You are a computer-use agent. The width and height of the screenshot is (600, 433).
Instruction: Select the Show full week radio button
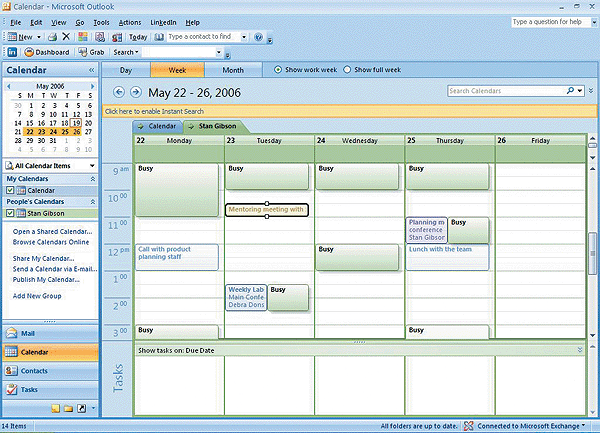347,70
